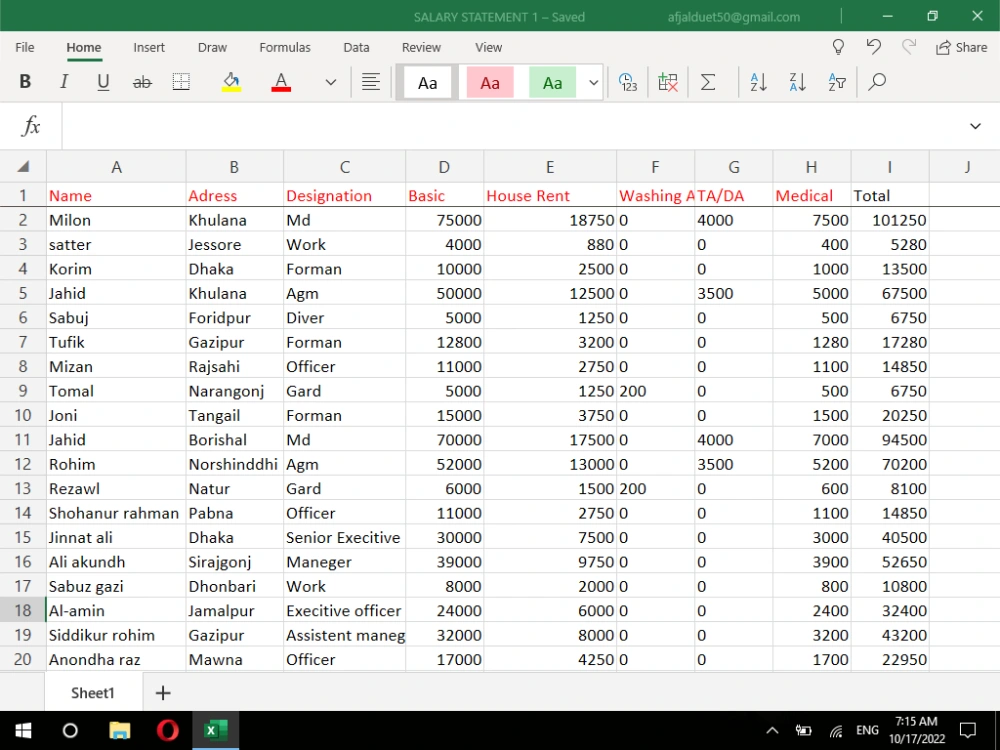Select the 'House Rent' header cell
This screenshot has width=1000, height=750.
550,196
